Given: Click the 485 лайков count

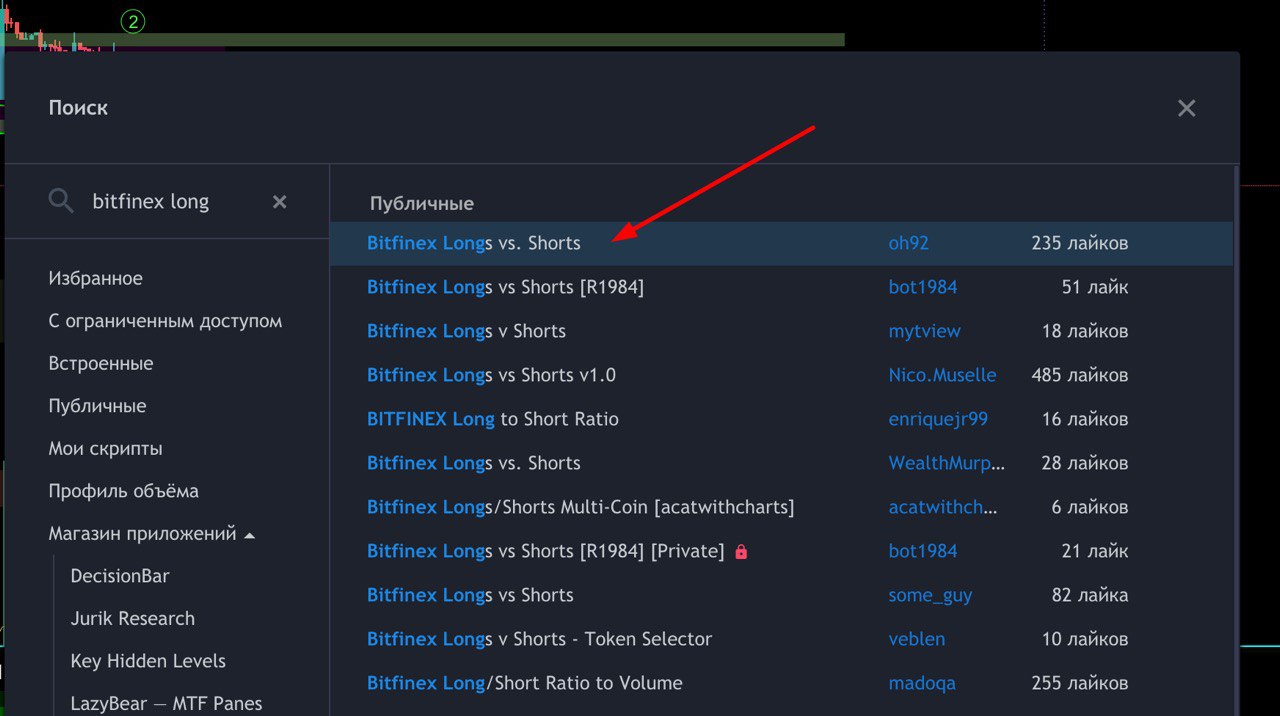Looking at the screenshot, I should (1080, 375).
